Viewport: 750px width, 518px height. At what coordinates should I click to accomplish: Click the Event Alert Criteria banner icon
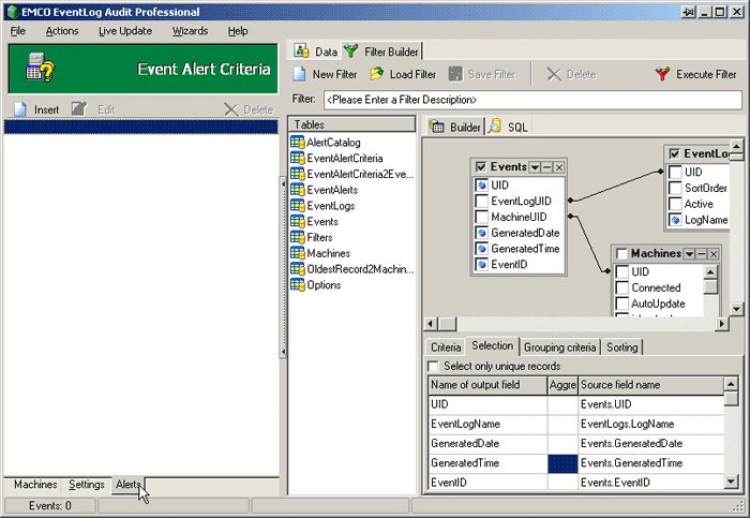[x=40, y=68]
